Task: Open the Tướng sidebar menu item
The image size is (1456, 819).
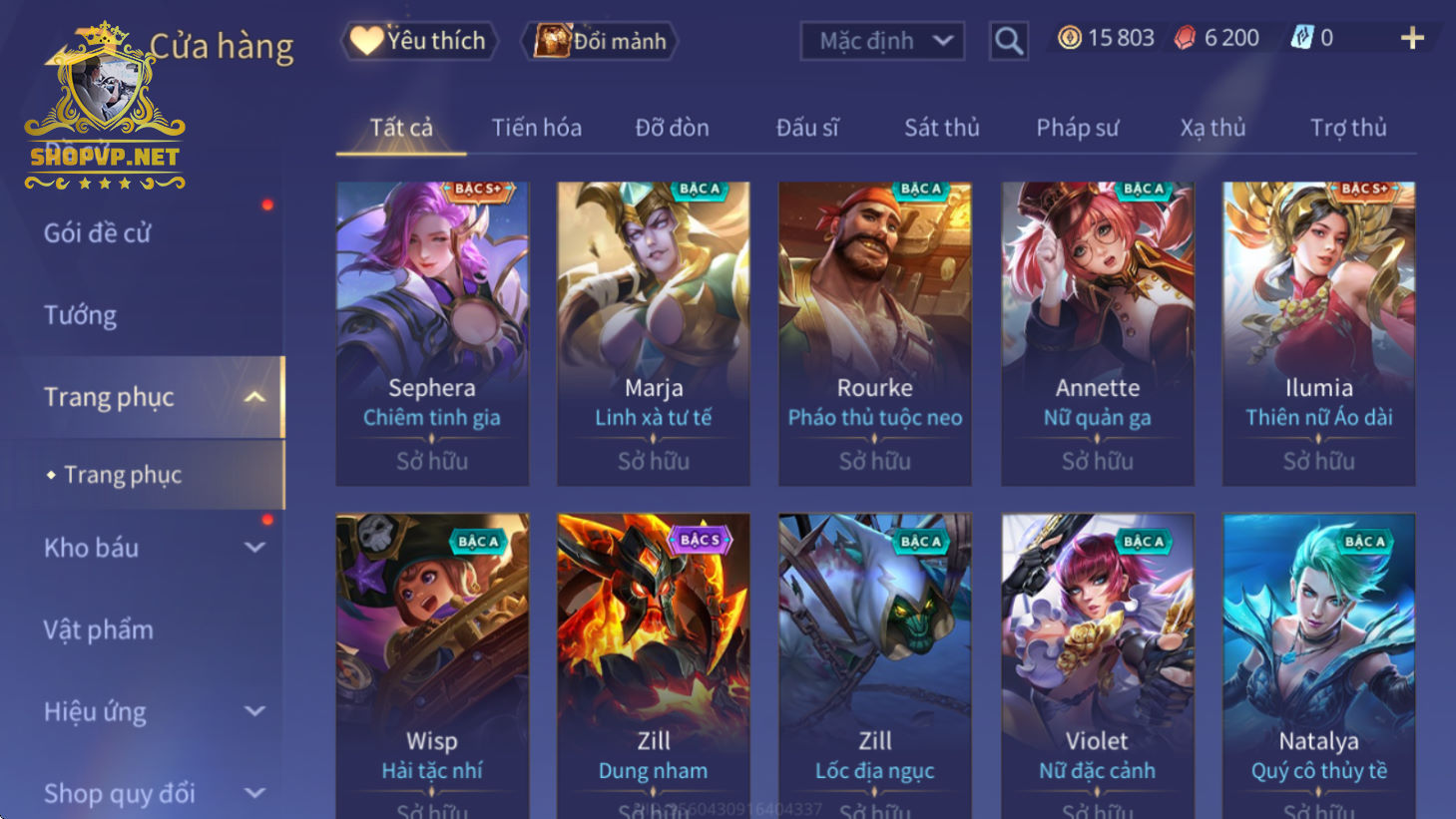Action: [x=80, y=315]
